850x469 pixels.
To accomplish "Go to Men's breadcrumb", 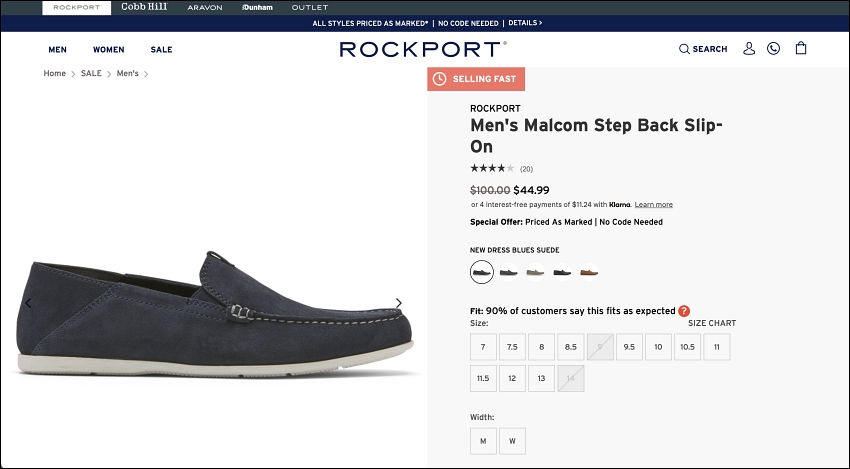I will [x=127, y=73].
